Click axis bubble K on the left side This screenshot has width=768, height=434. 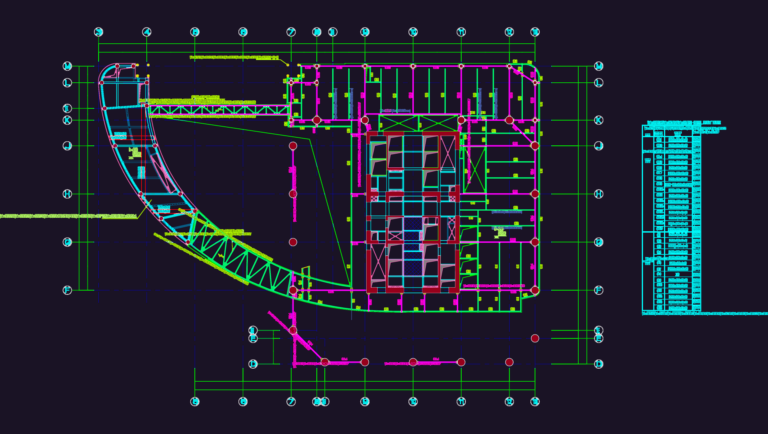[68, 120]
